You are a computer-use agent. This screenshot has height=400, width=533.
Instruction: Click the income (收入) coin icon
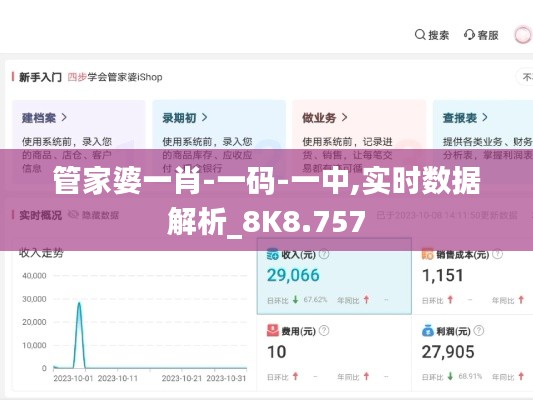(x=273, y=254)
